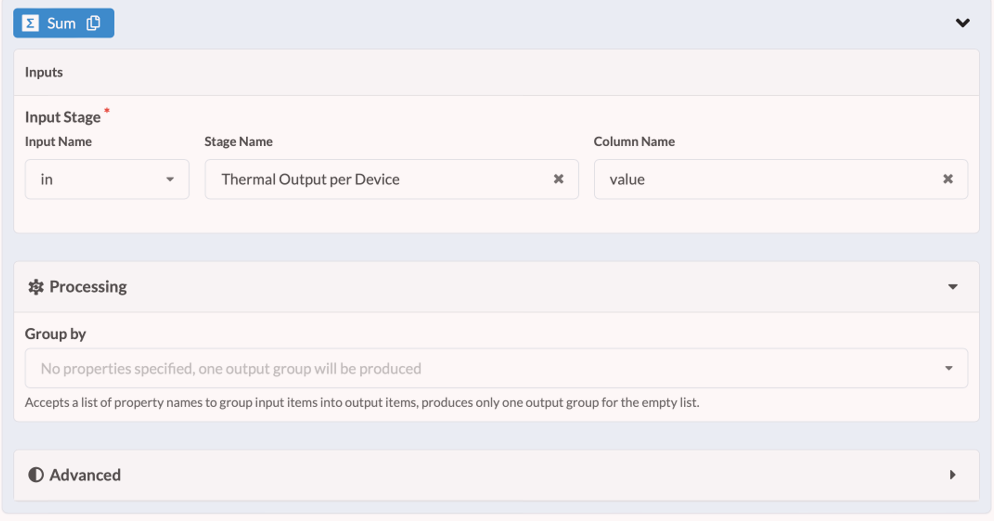Collapse the Processing section arrow
The height and width of the screenshot is (521, 994).
click(952, 287)
